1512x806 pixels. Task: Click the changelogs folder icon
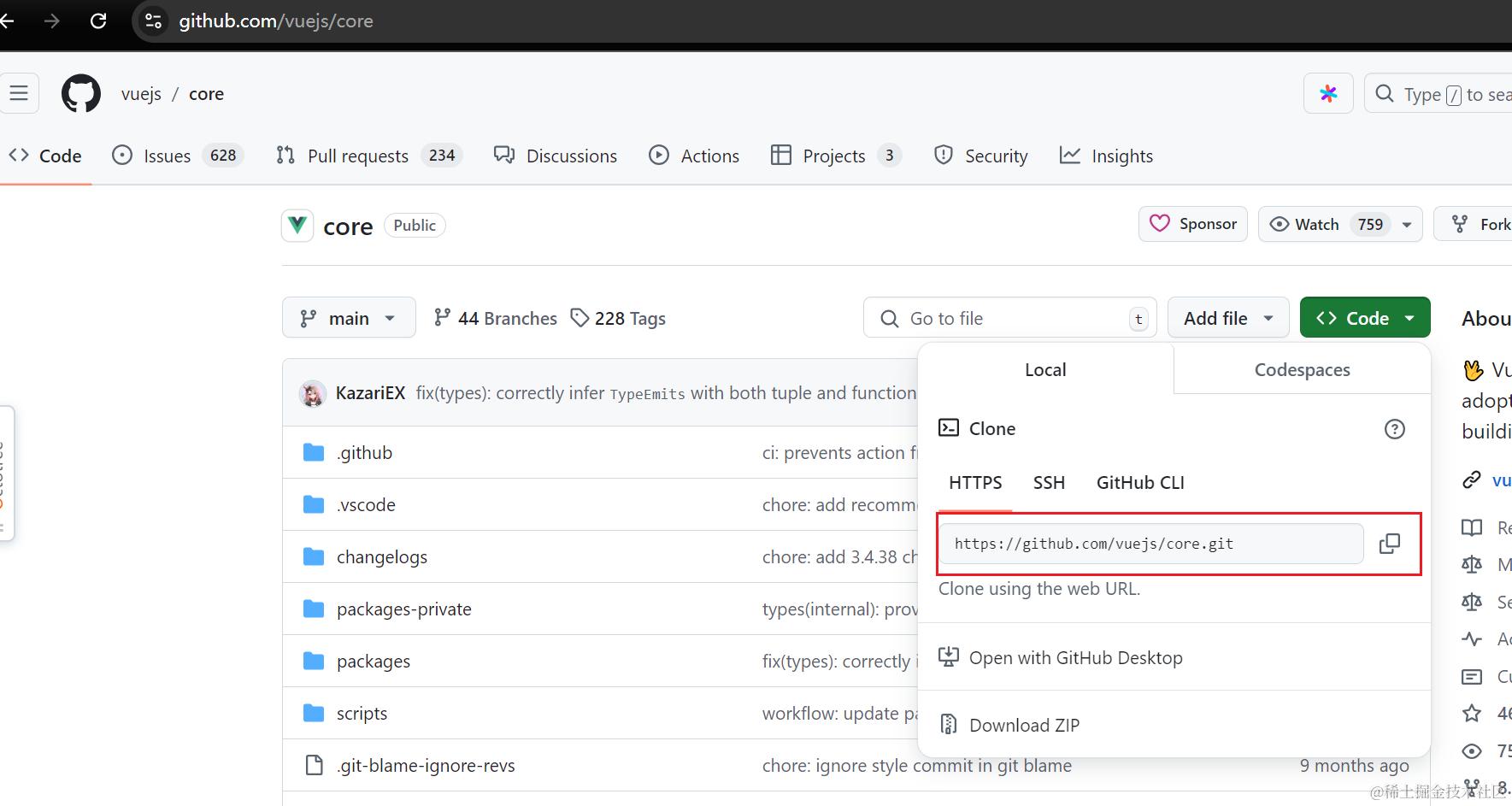coord(314,556)
